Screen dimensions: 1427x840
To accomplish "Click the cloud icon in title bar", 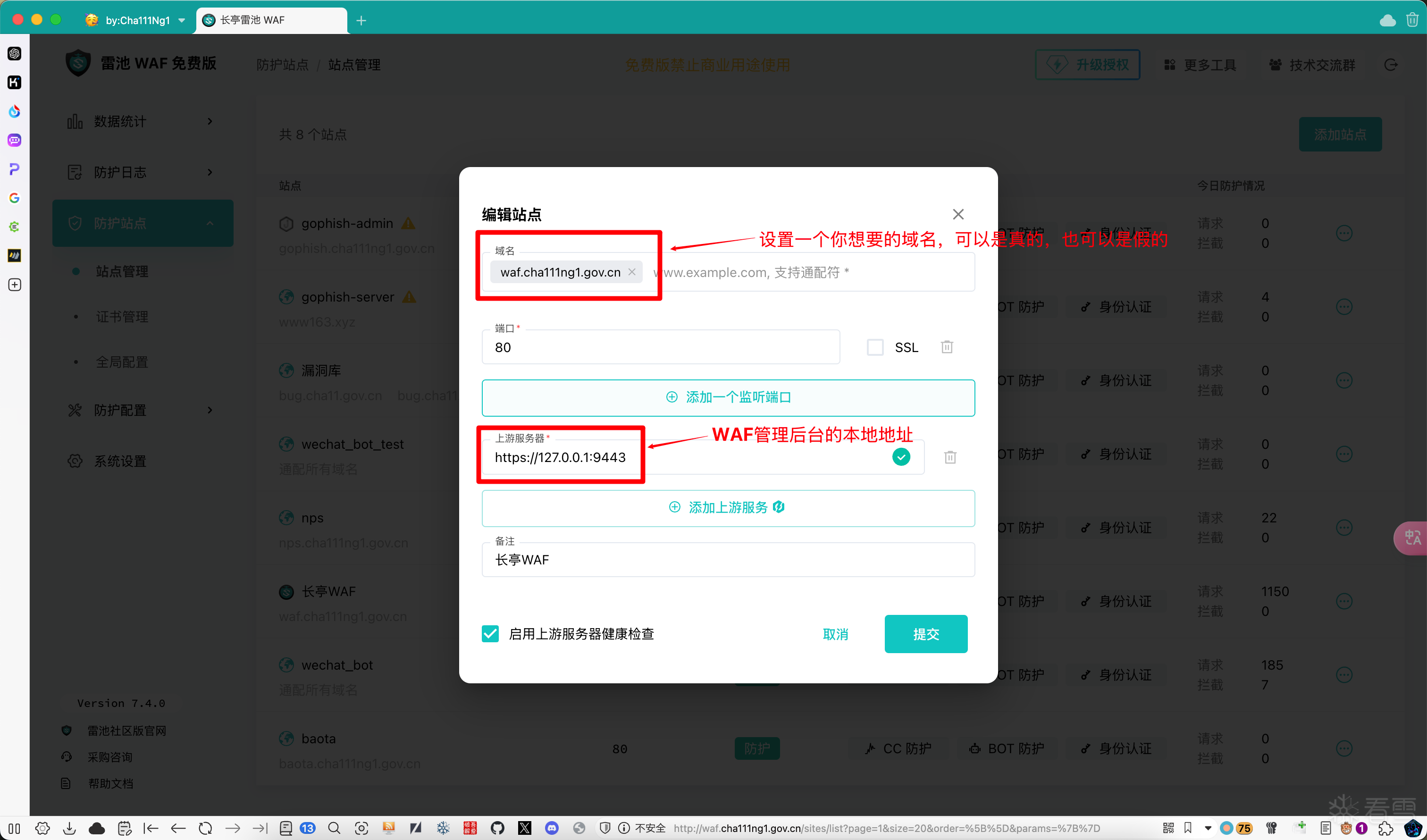I will [1387, 20].
